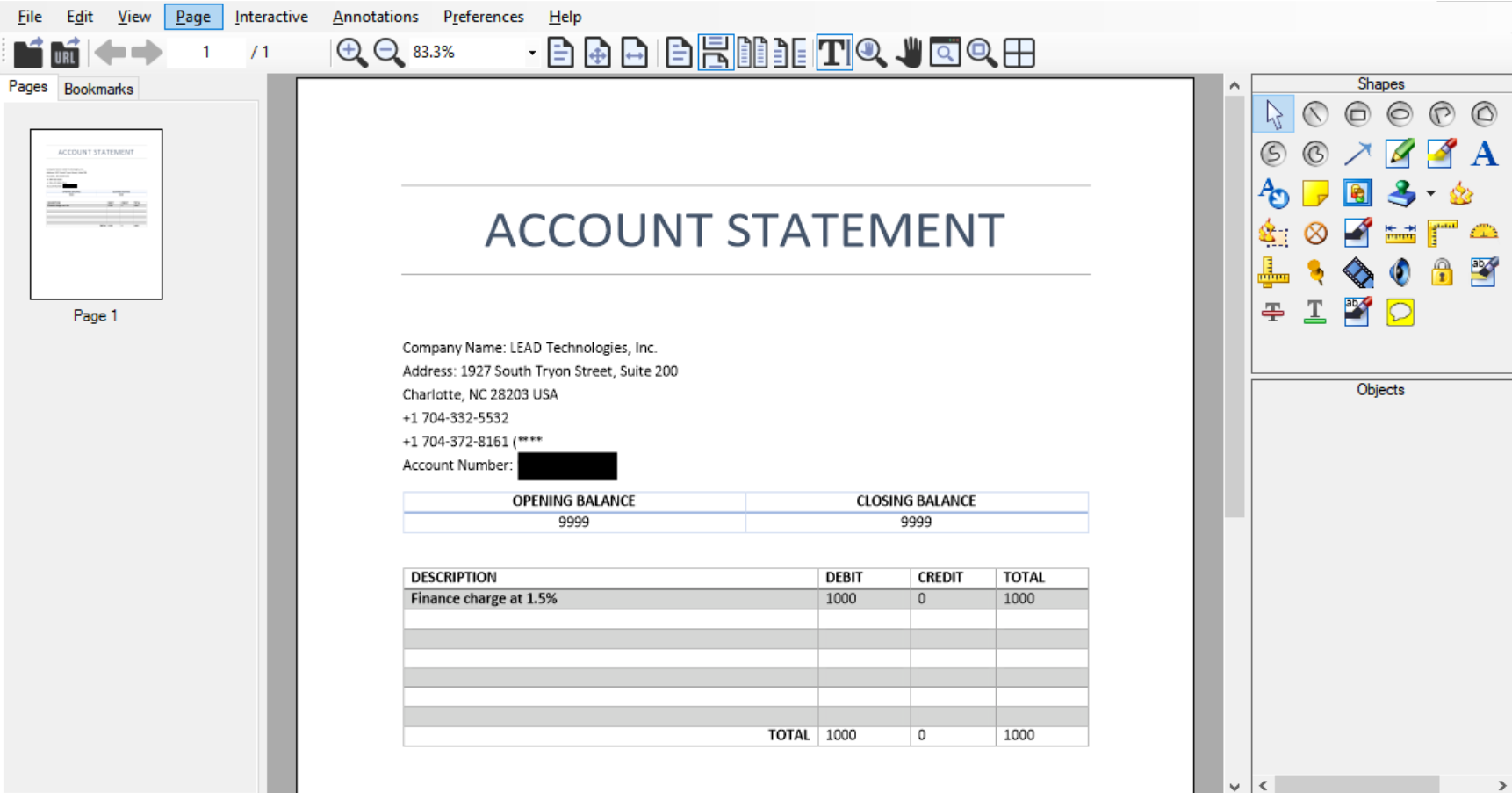Image resolution: width=1512 pixels, height=793 pixels.
Task: Switch to the Bookmarks tab
Action: (x=98, y=88)
